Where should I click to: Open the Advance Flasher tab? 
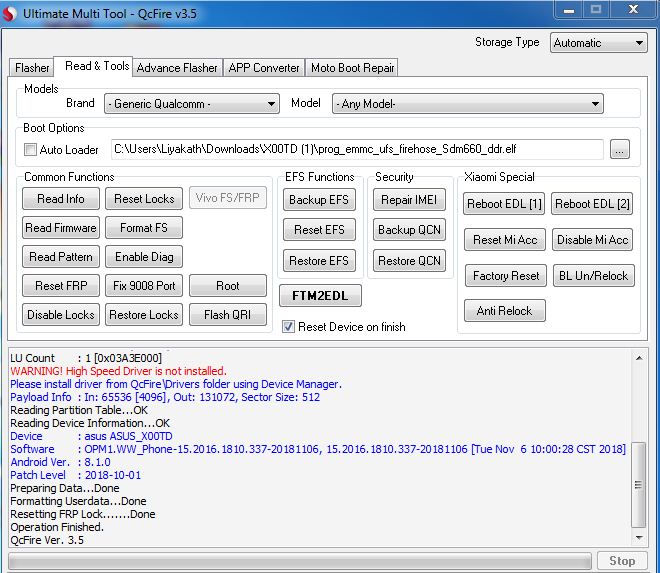point(177,67)
